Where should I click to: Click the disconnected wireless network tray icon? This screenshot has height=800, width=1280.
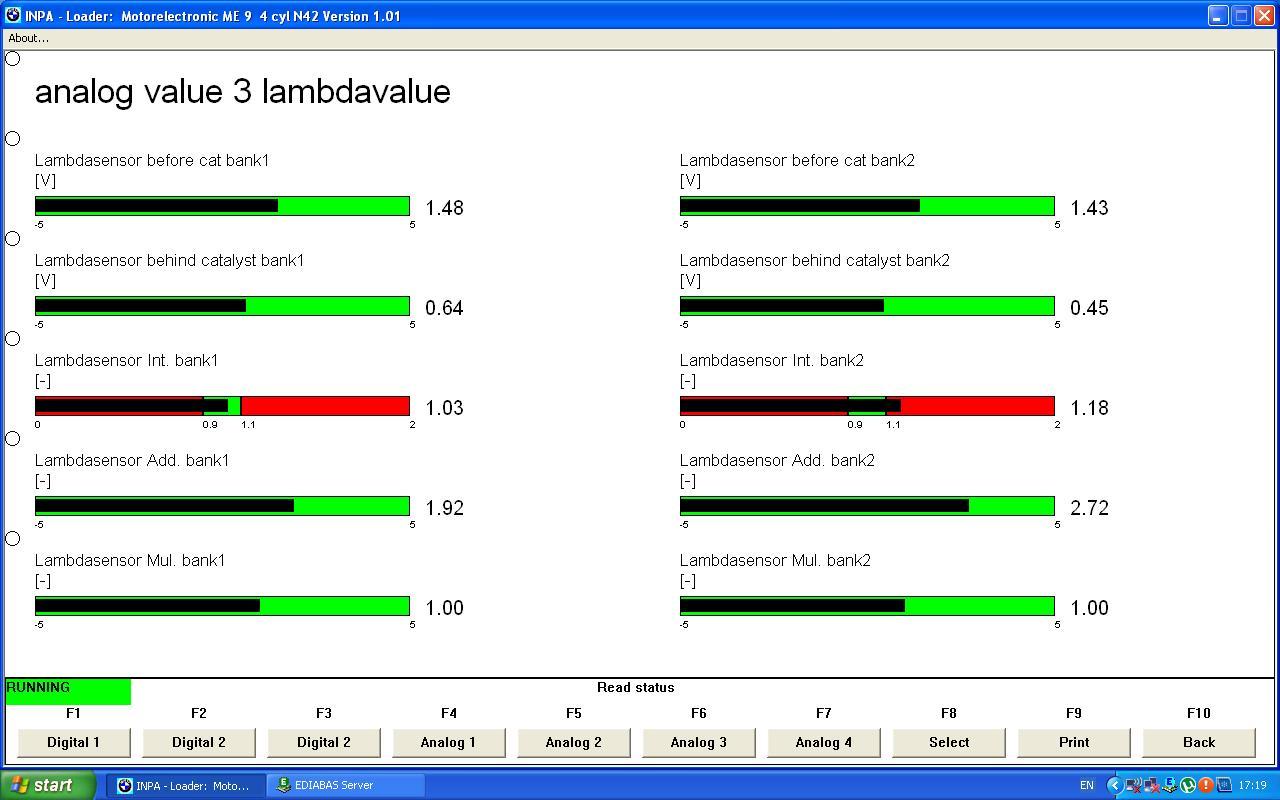click(x=1133, y=785)
